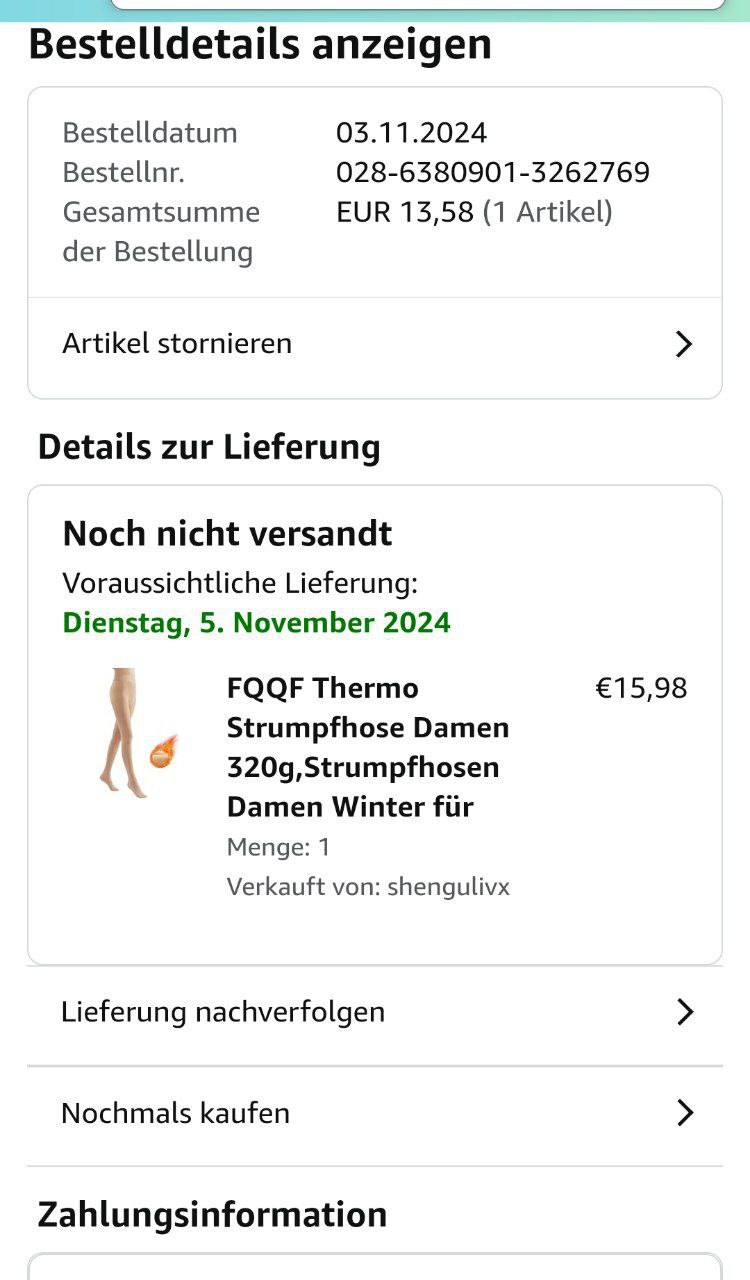The width and height of the screenshot is (750, 1280).
Task: Click the Details zur Lieferung heading
Action: click(x=209, y=447)
